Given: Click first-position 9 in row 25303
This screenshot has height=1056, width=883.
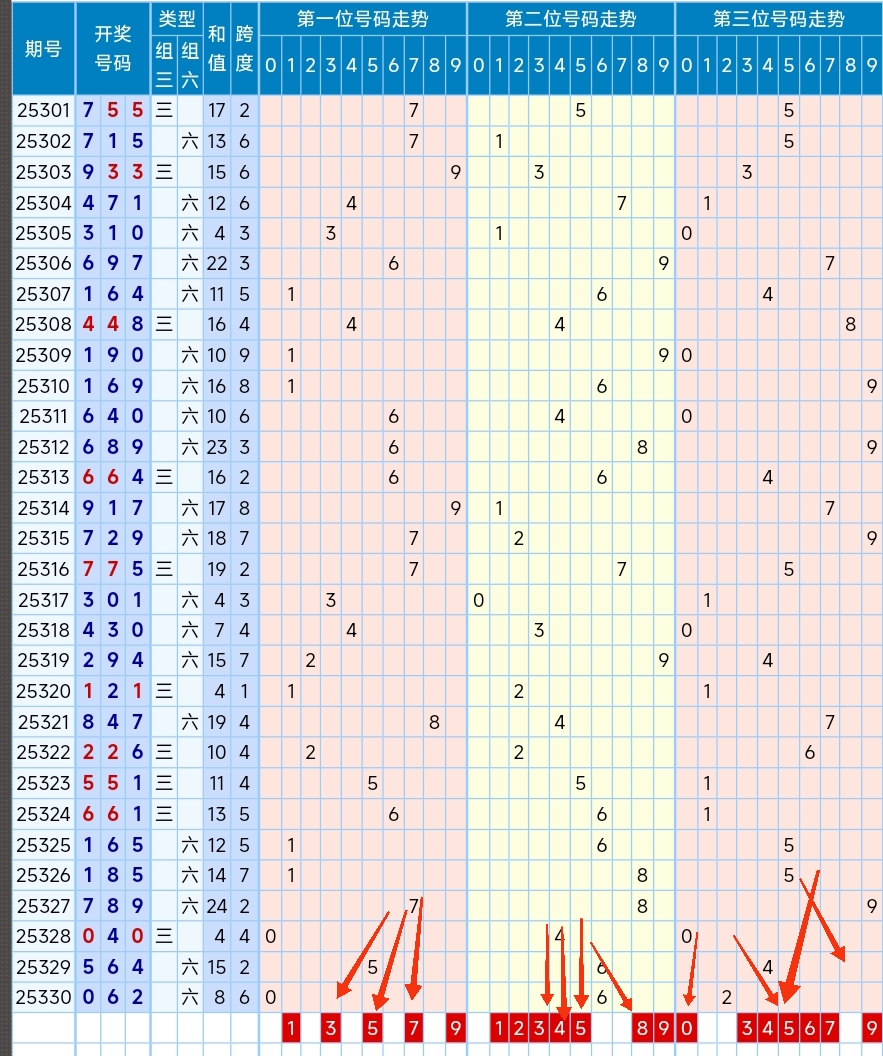Looking at the screenshot, I should click(x=456, y=172).
